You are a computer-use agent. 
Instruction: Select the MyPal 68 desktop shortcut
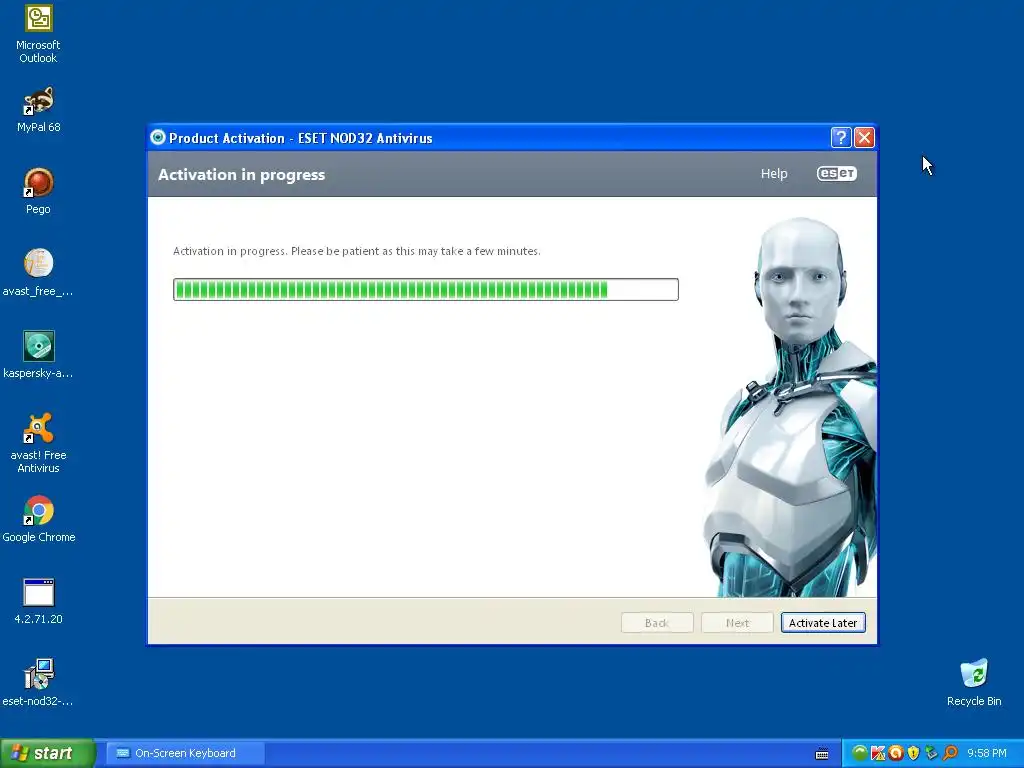point(39,110)
